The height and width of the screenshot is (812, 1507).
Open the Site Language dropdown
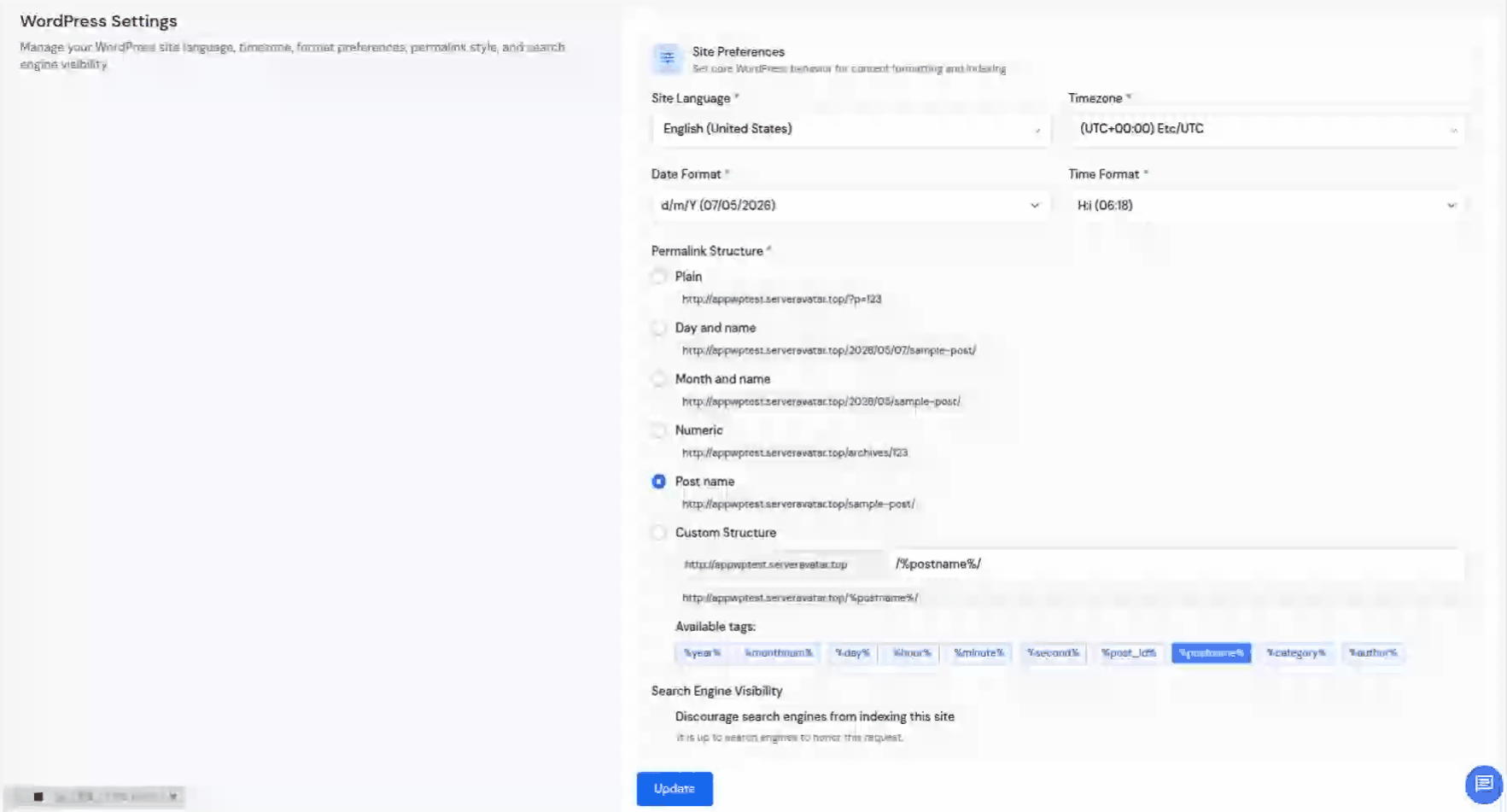click(x=850, y=129)
